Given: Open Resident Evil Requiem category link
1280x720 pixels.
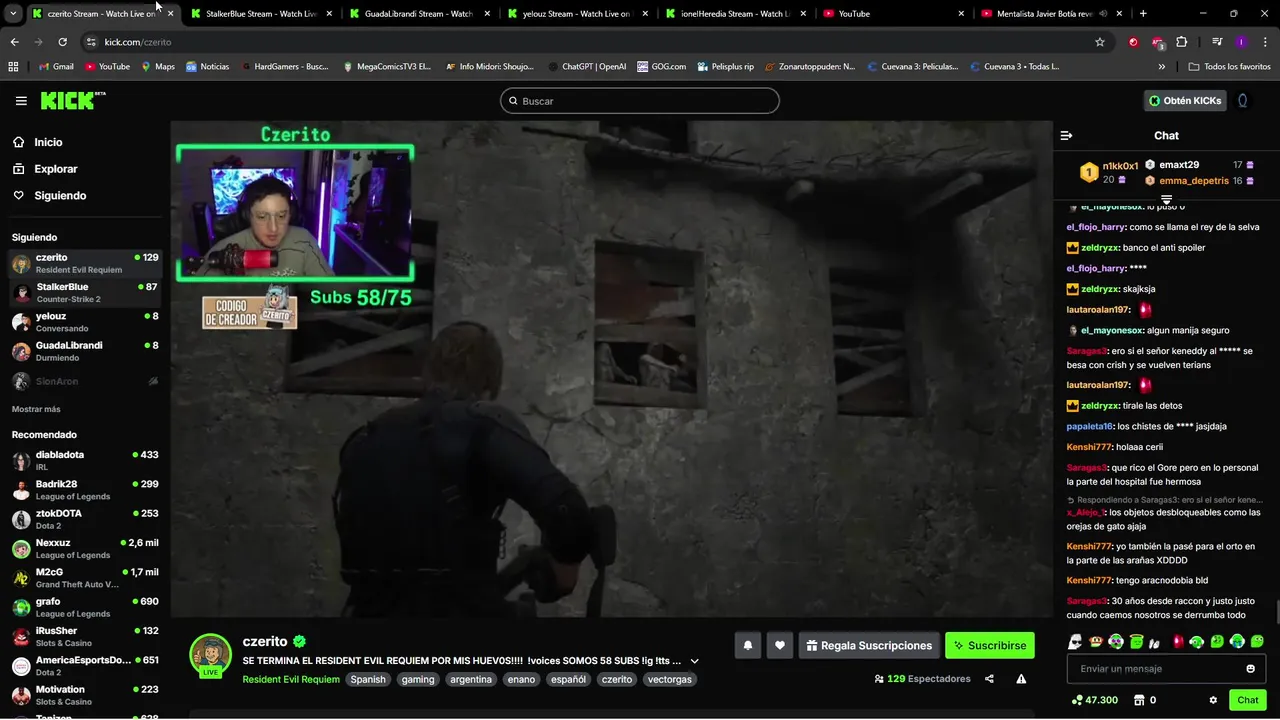Looking at the screenshot, I should [291, 680].
